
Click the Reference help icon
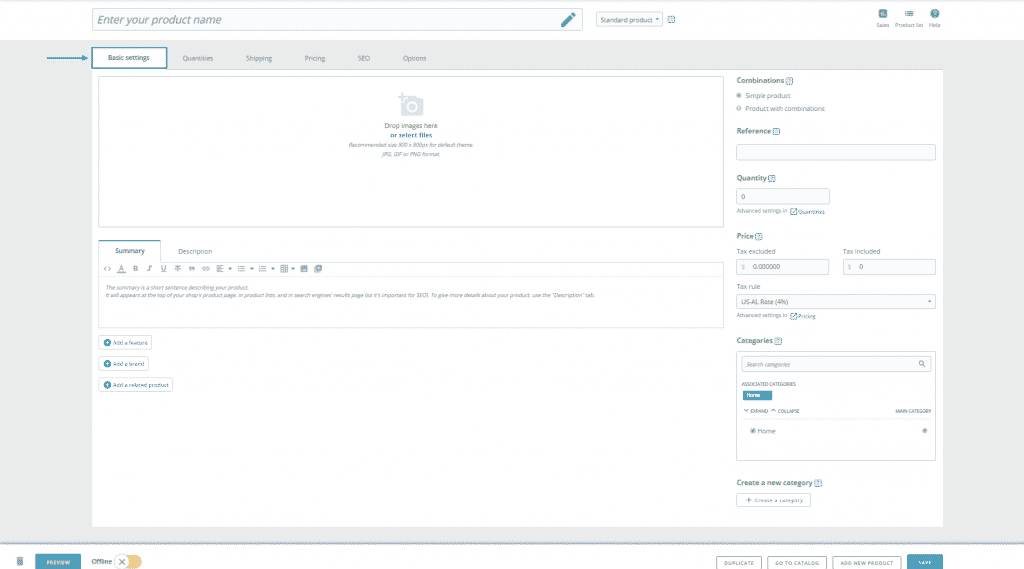pyautogui.click(x=776, y=131)
